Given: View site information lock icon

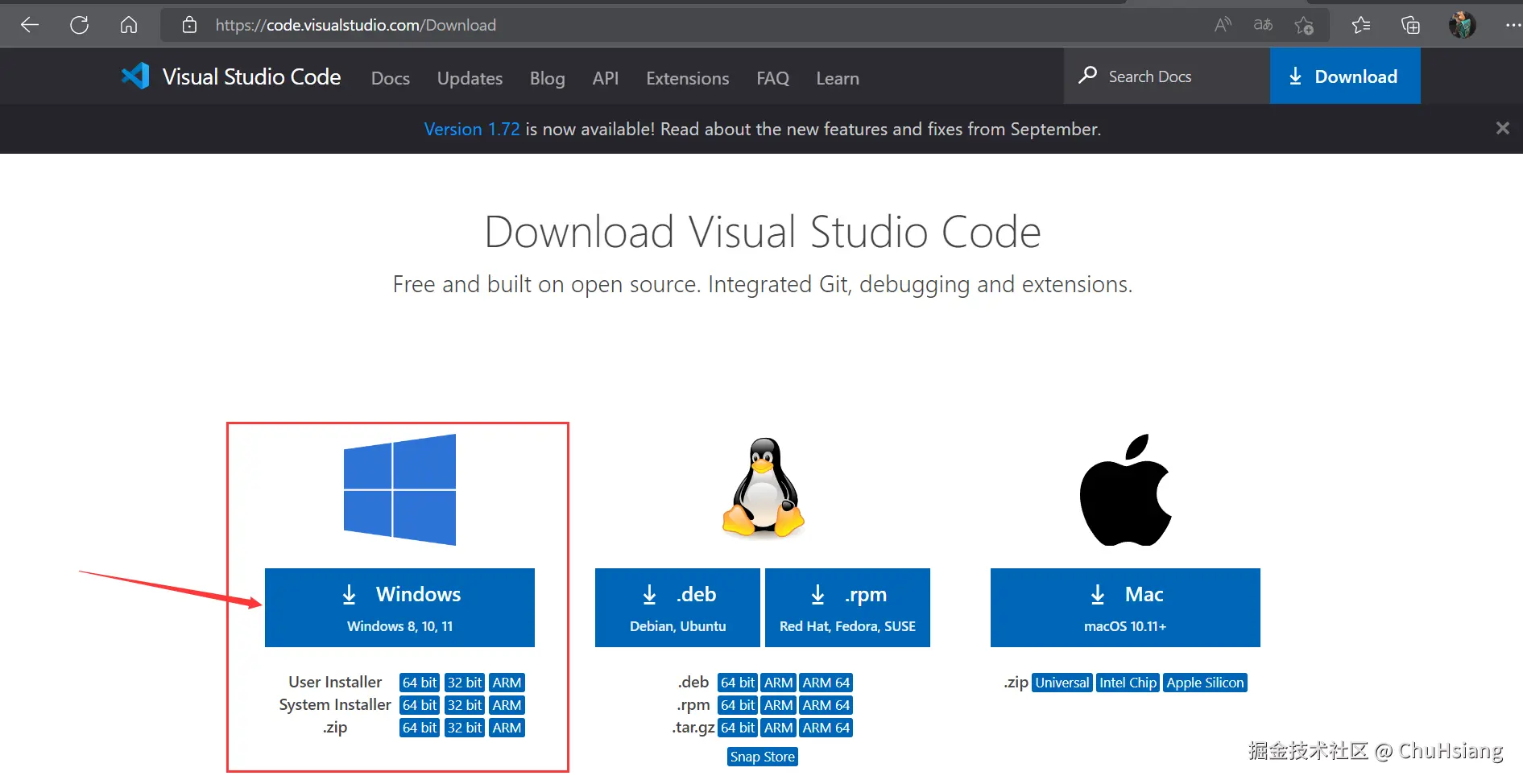Looking at the screenshot, I should pyautogui.click(x=189, y=25).
